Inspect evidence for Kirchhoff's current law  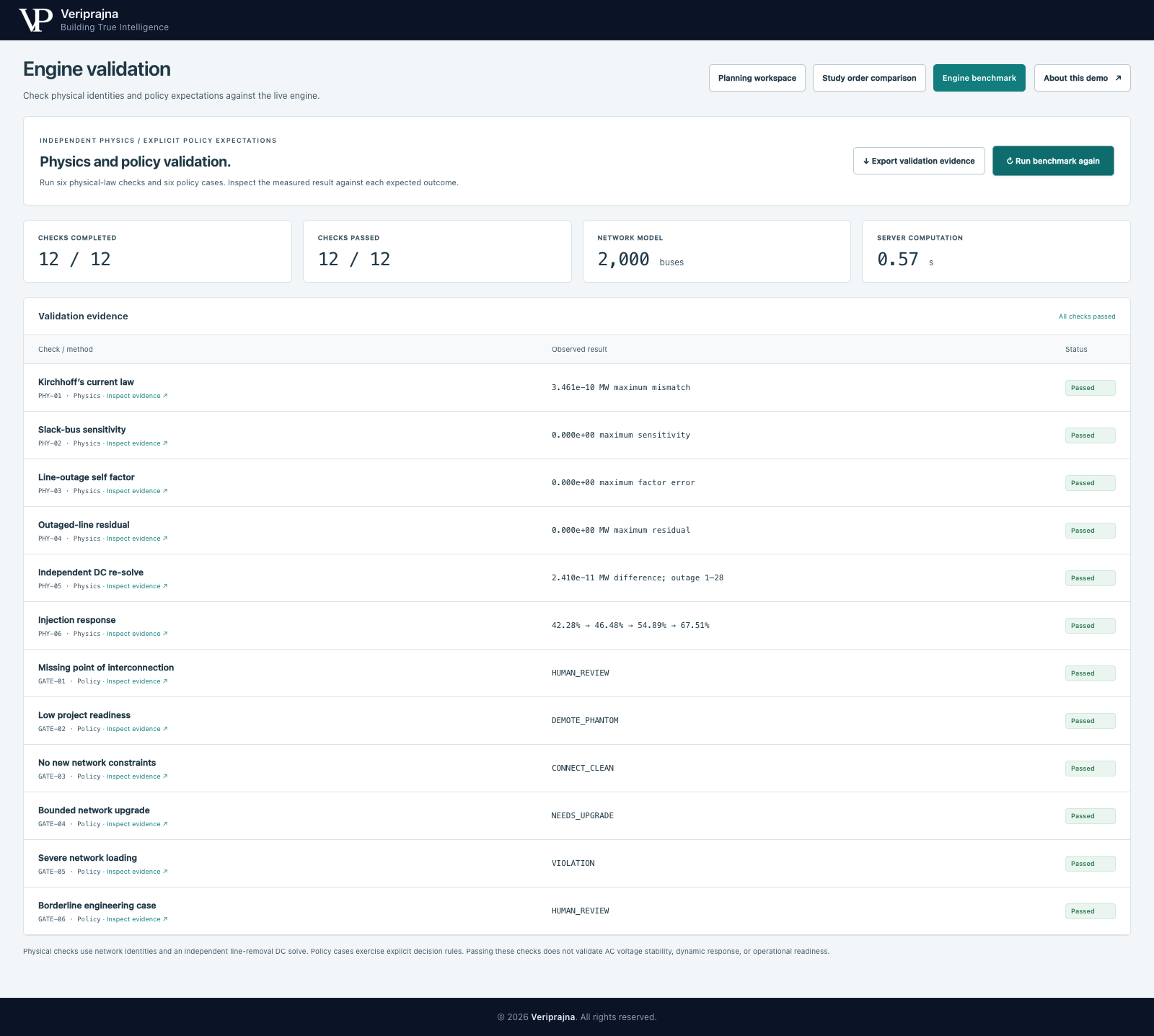pos(137,396)
